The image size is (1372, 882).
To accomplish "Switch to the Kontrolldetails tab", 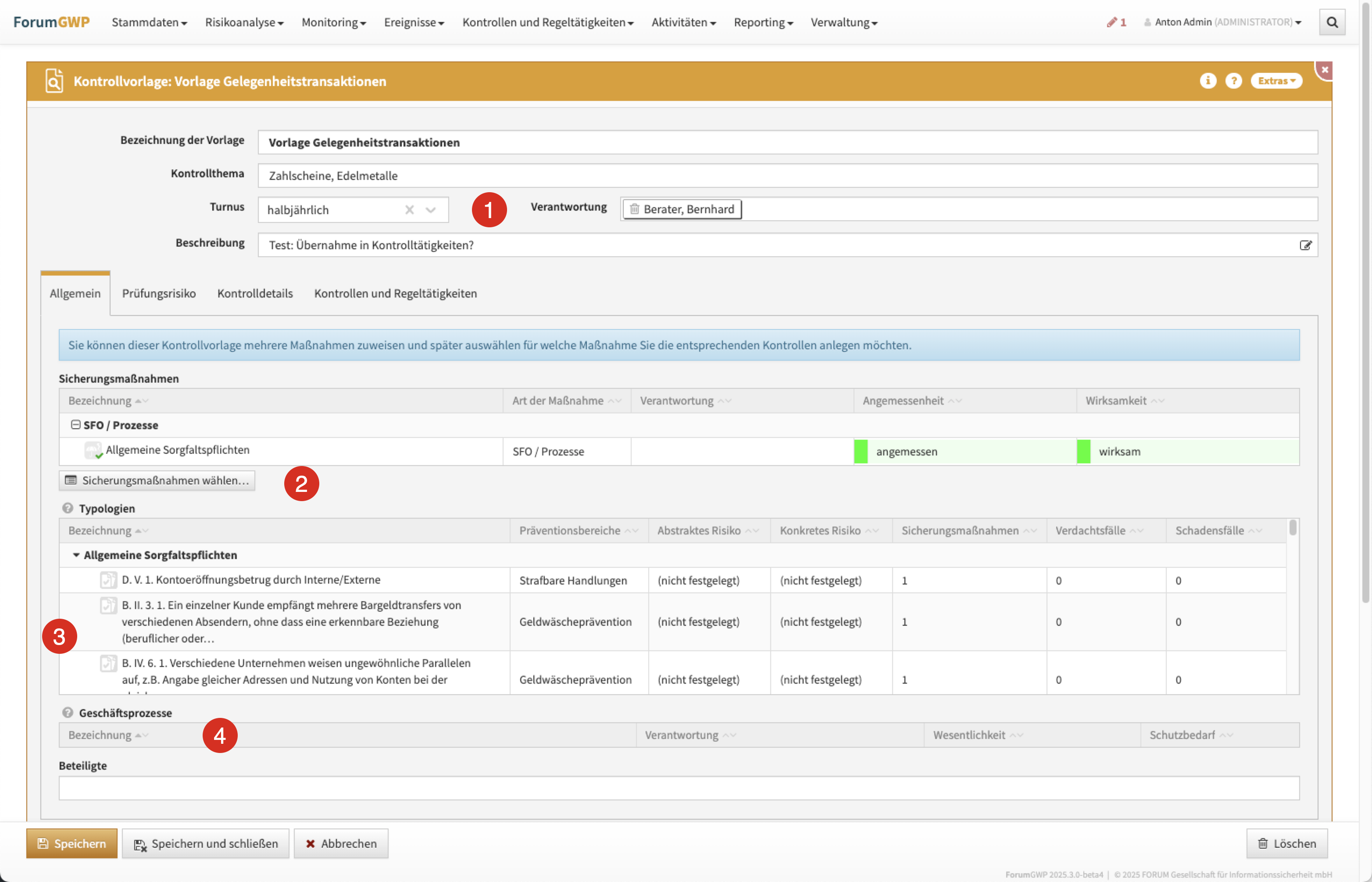I will point(255,293).
